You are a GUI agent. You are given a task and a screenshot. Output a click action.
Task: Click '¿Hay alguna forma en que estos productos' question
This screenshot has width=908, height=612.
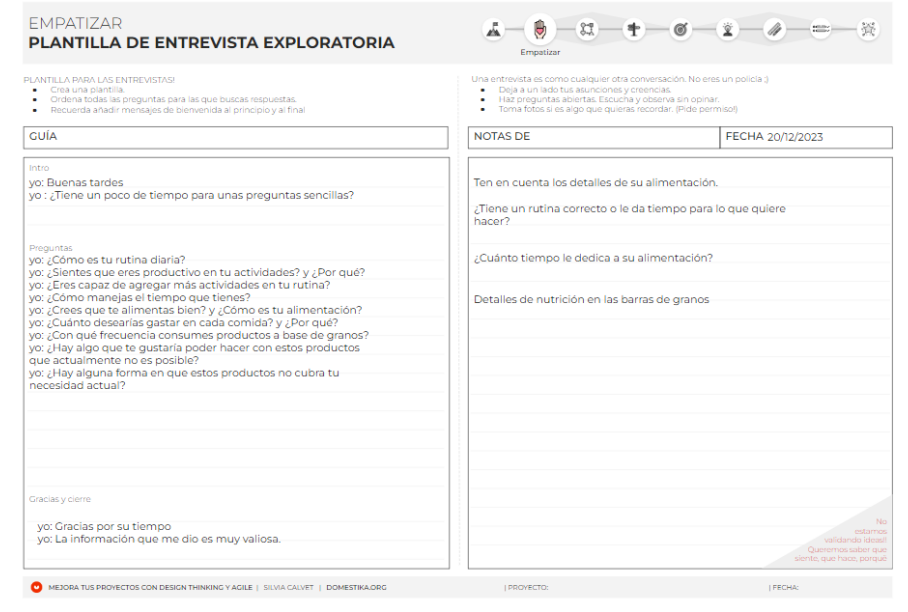(184, 379)
